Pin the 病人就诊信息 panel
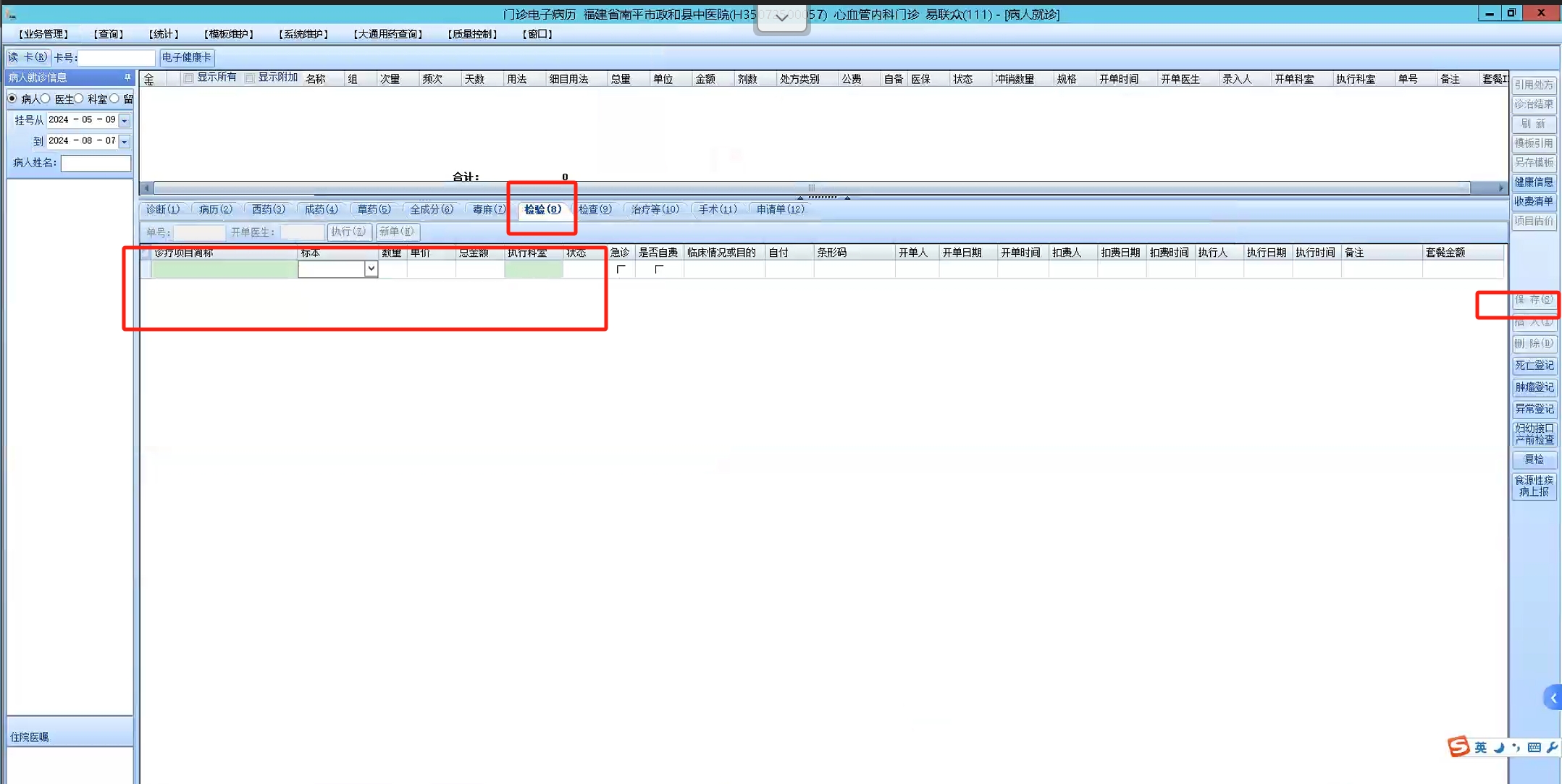 [x=127, y=77]
